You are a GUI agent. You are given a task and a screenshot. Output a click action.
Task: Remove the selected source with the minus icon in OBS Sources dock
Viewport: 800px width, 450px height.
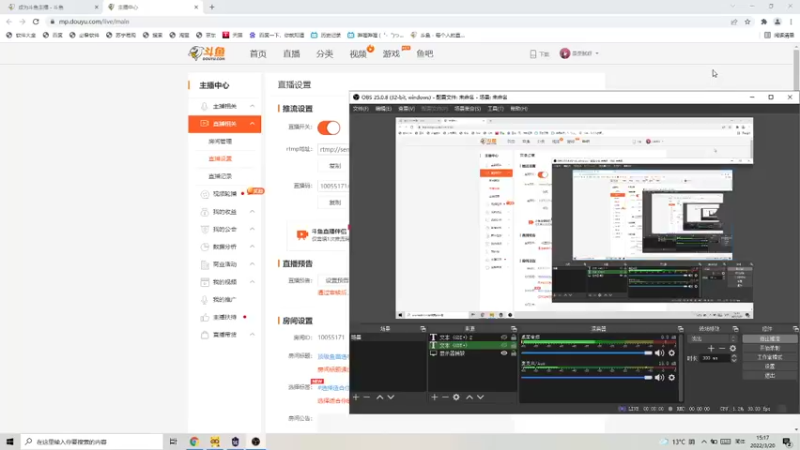pyautogui.click(x=445, y=397)
